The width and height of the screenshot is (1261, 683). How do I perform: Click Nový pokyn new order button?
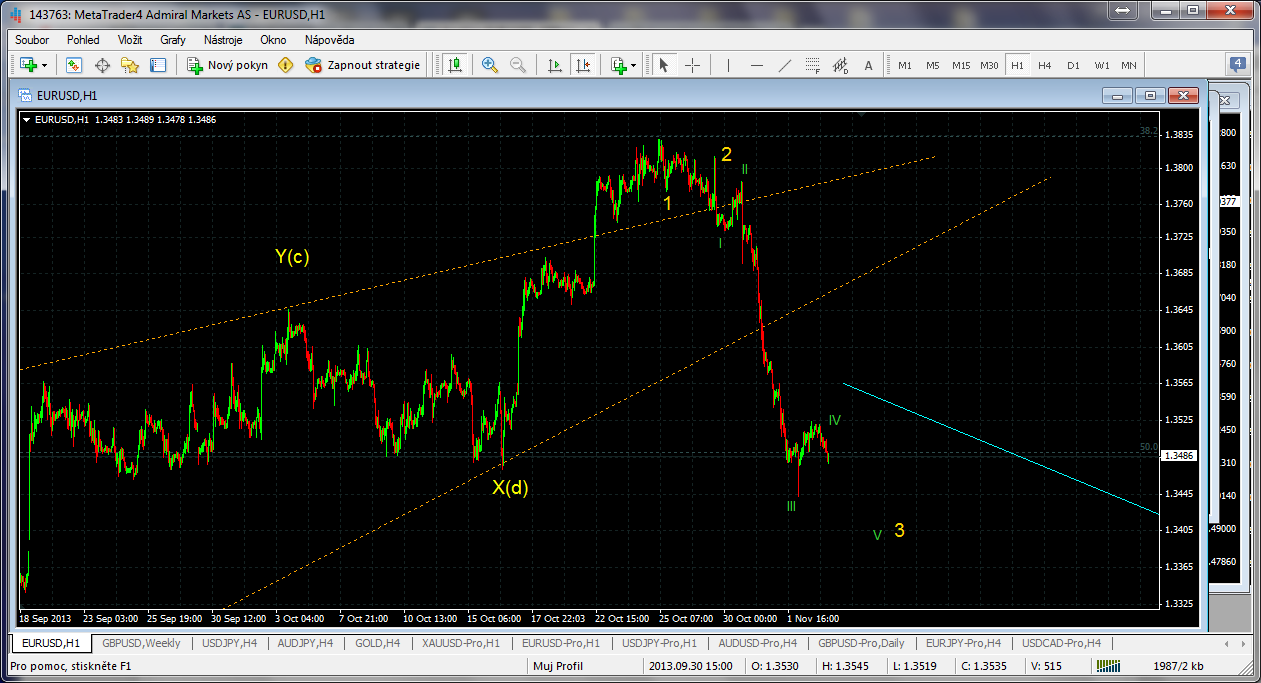tap(228, 65)
